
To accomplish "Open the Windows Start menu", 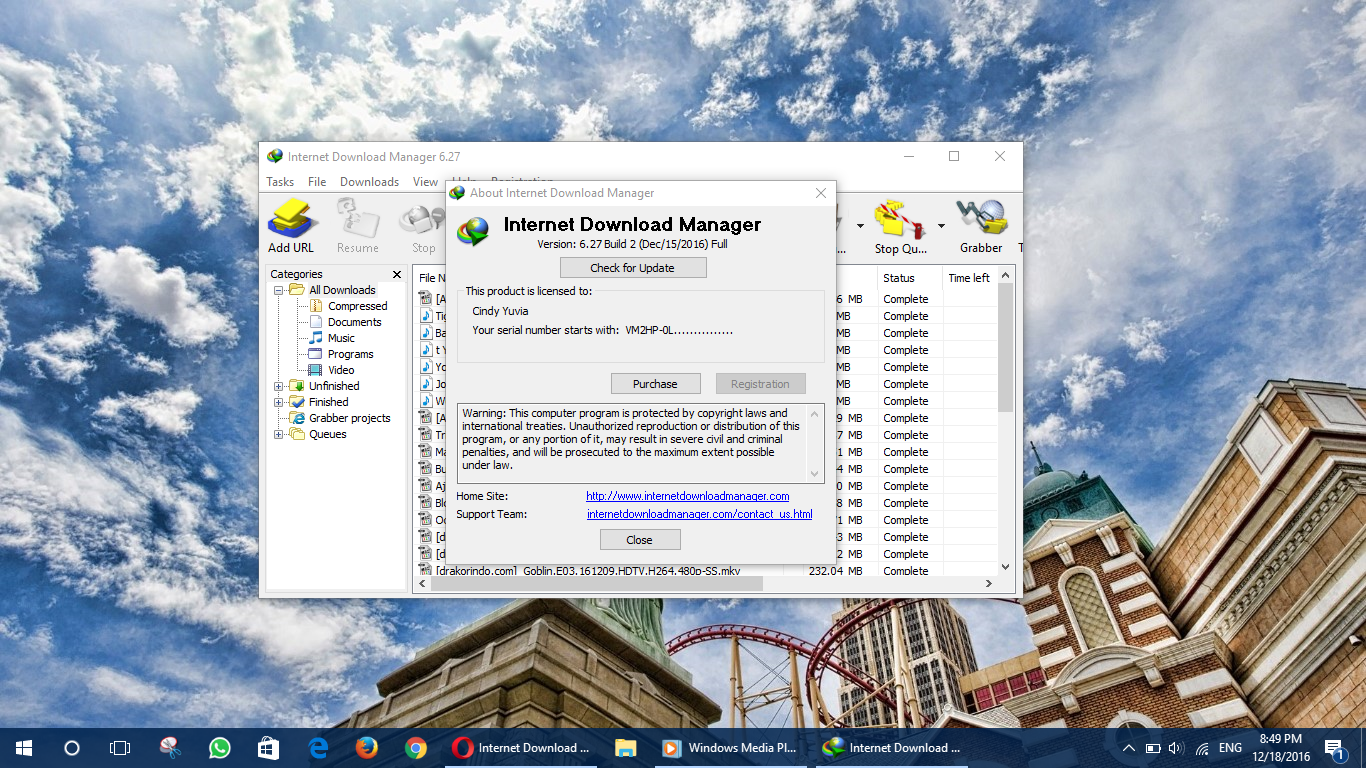I will coord(24,747).
